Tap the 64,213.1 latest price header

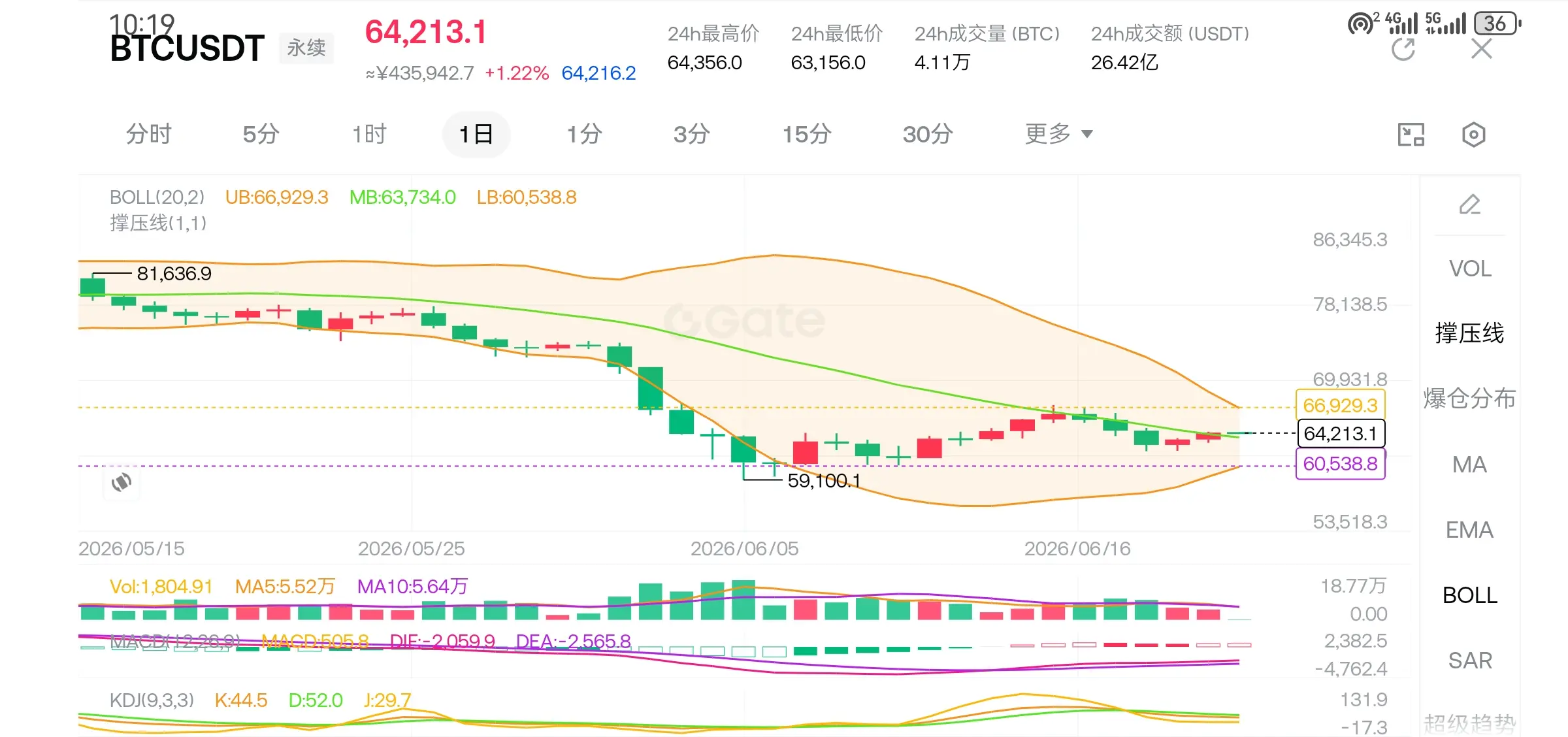(x=426, y=32)
